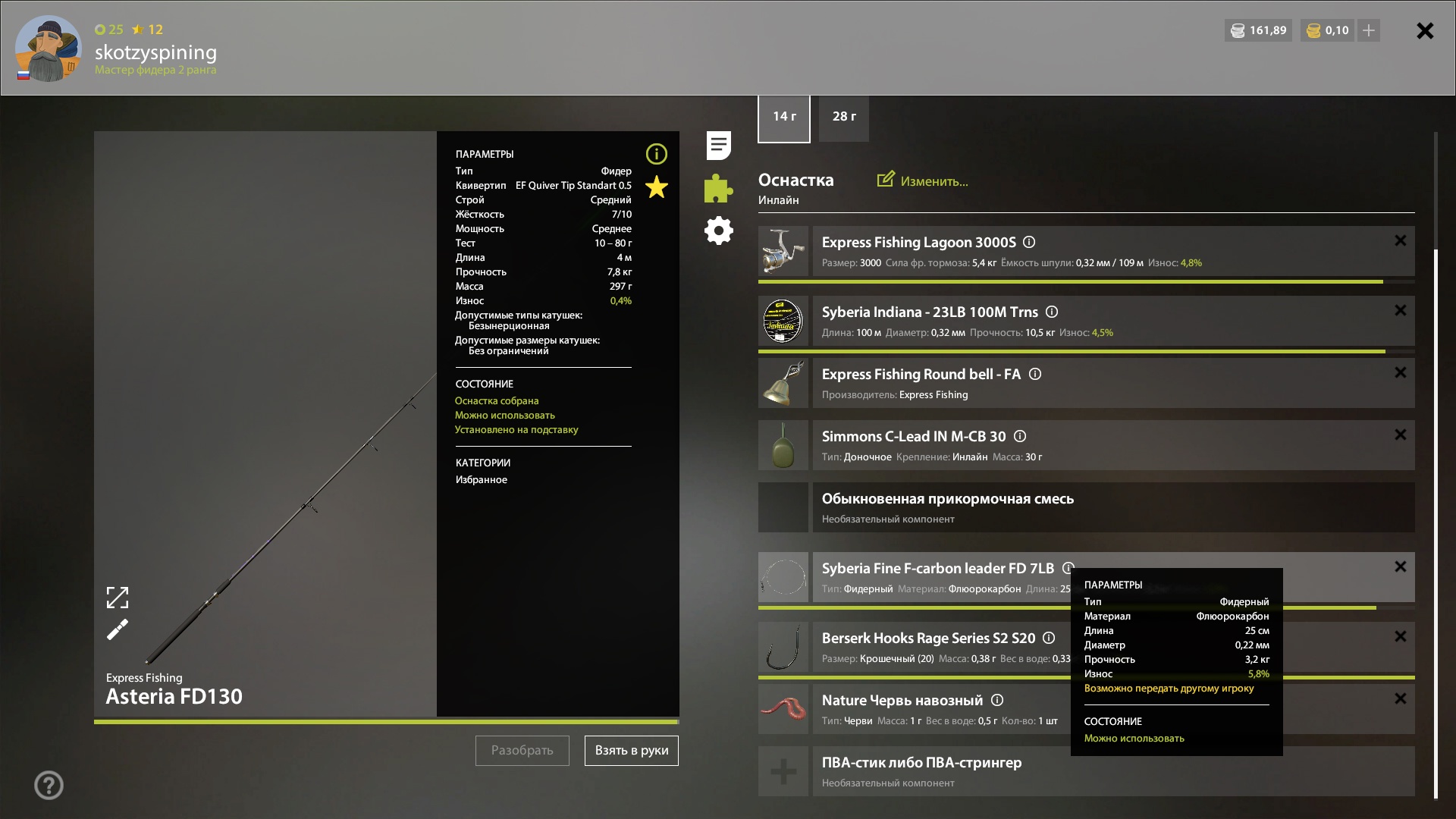Click the C-Lead sinker thumbnail
This screenshot has height=819, width=1456.
click(x=783, y=445)
